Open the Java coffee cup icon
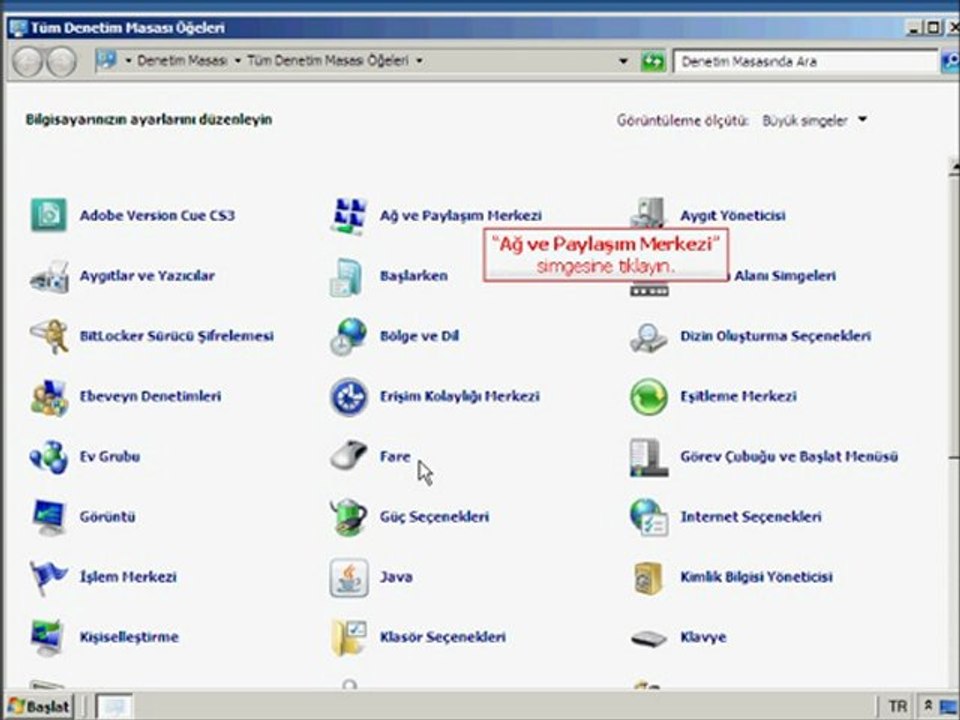The height and width of the screenshot is (720, 960). [x=349, y=577]
